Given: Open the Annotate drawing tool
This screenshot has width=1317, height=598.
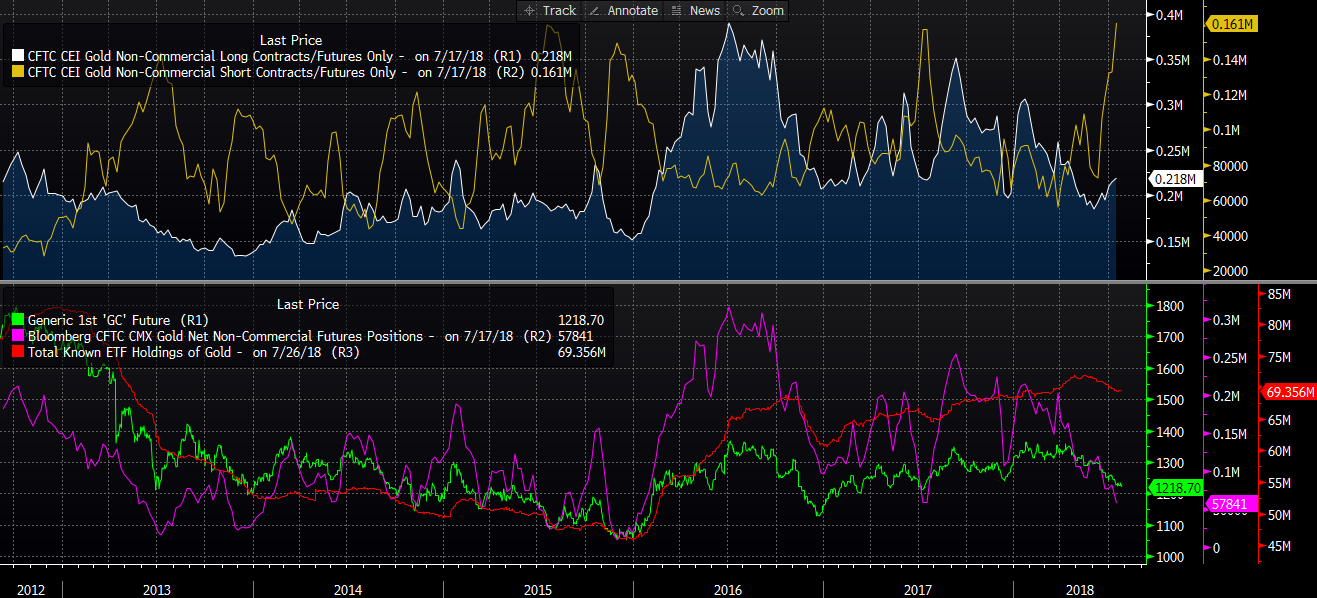Looking at the screenshot, I should [624, 10].
